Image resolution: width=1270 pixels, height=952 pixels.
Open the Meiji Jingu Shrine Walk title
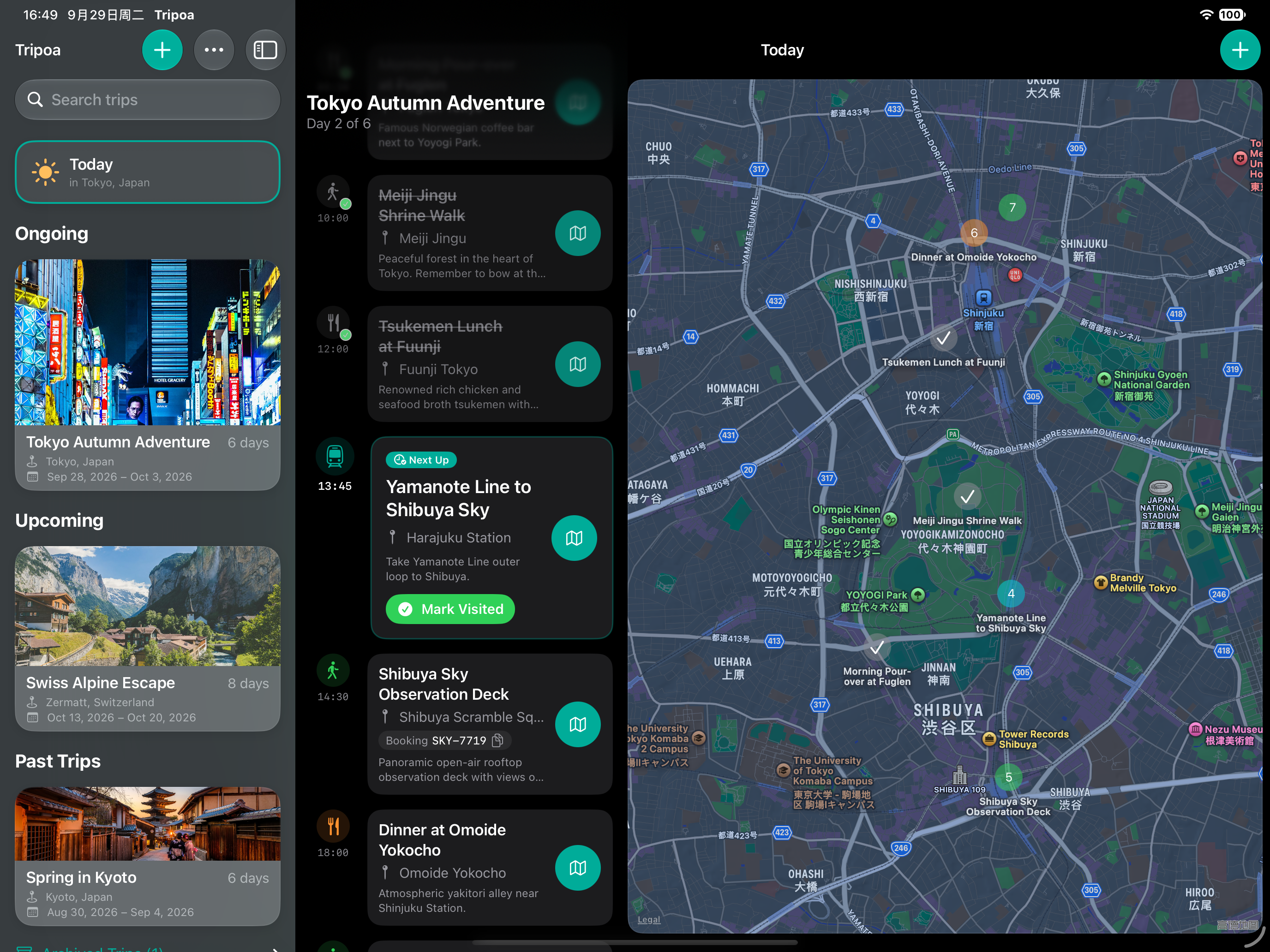click(421, 205)
